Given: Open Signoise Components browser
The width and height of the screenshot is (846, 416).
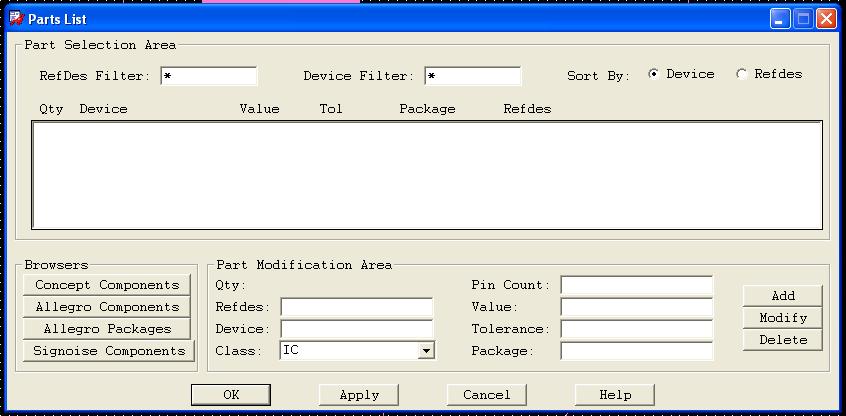Looking at the screenshot, I should point(109,351).
